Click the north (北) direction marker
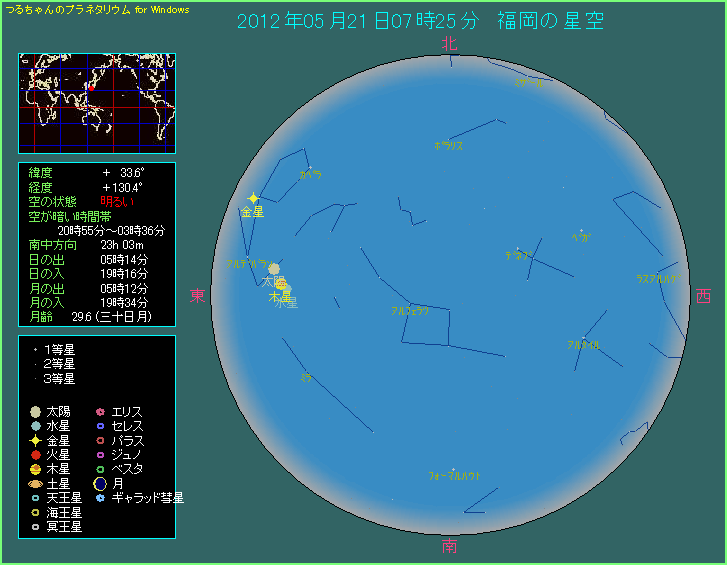 point(449,43)
